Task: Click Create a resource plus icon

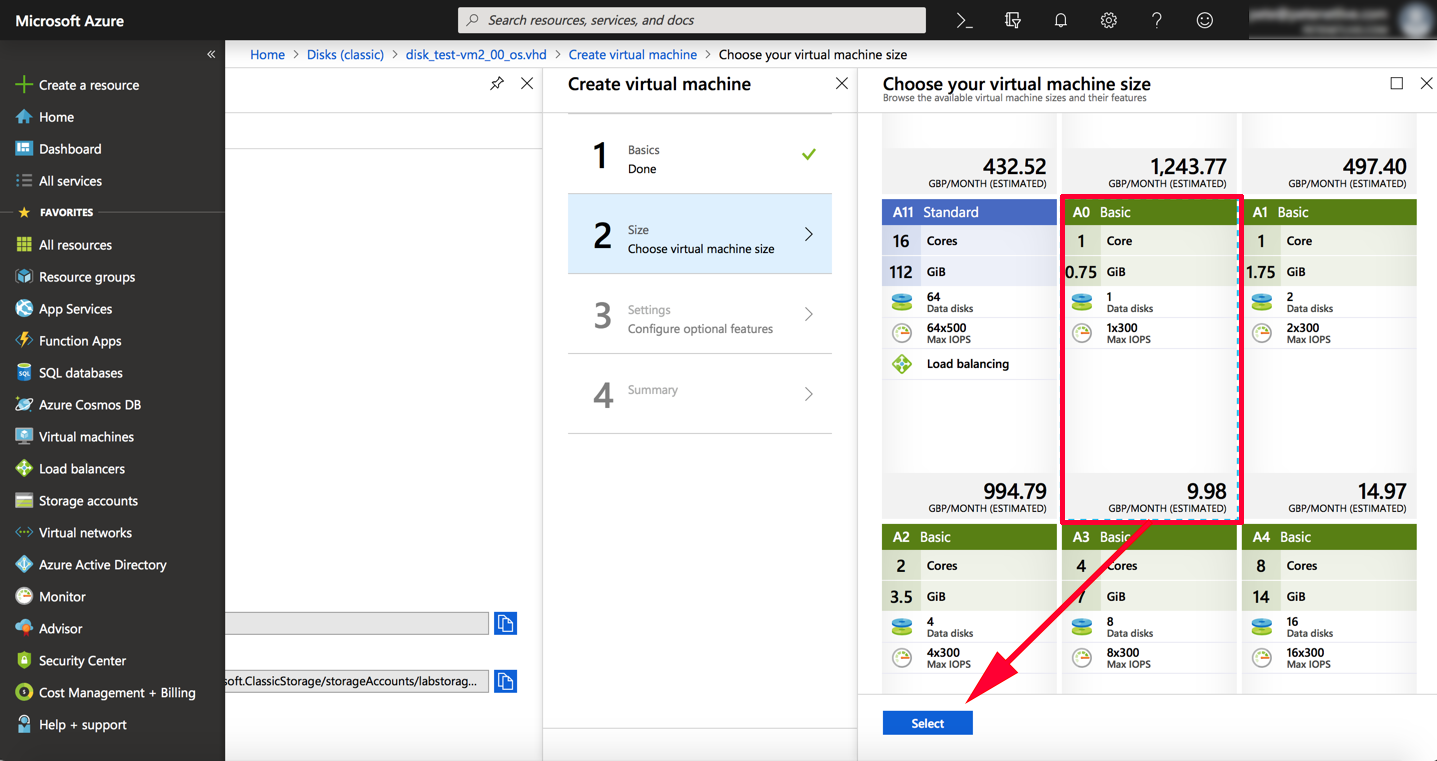Action: (x=24, y=85)
